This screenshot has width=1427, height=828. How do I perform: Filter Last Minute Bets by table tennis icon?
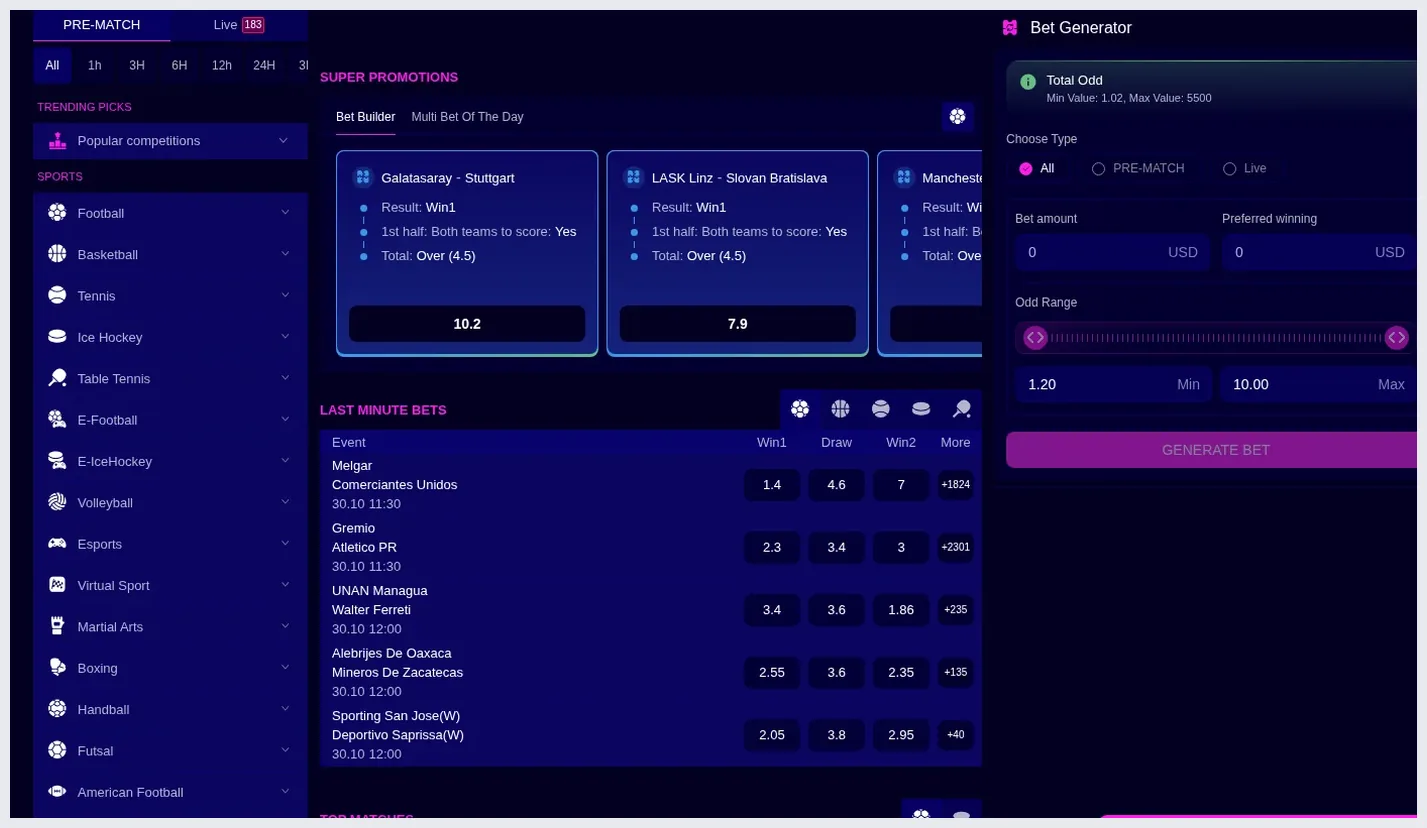pos(962,409)
